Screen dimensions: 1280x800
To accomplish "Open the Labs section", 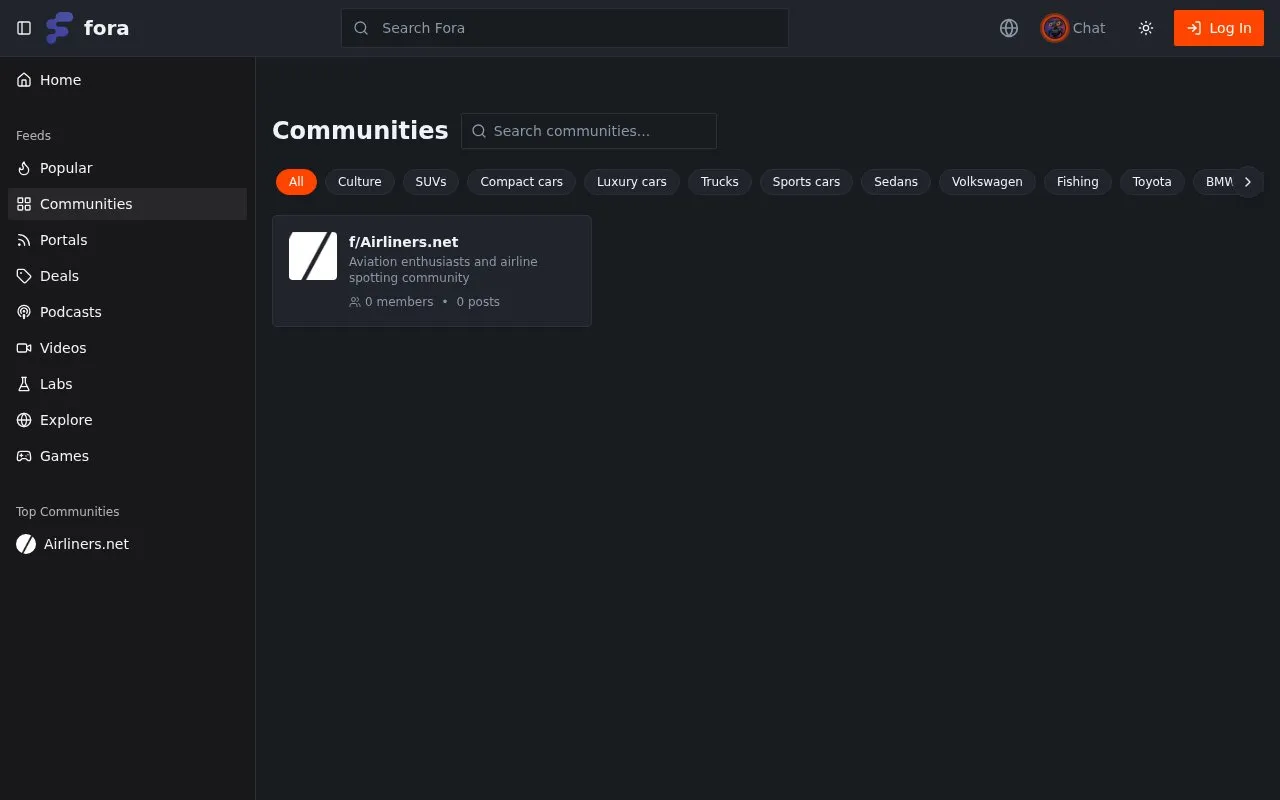I will coord(127,384).
